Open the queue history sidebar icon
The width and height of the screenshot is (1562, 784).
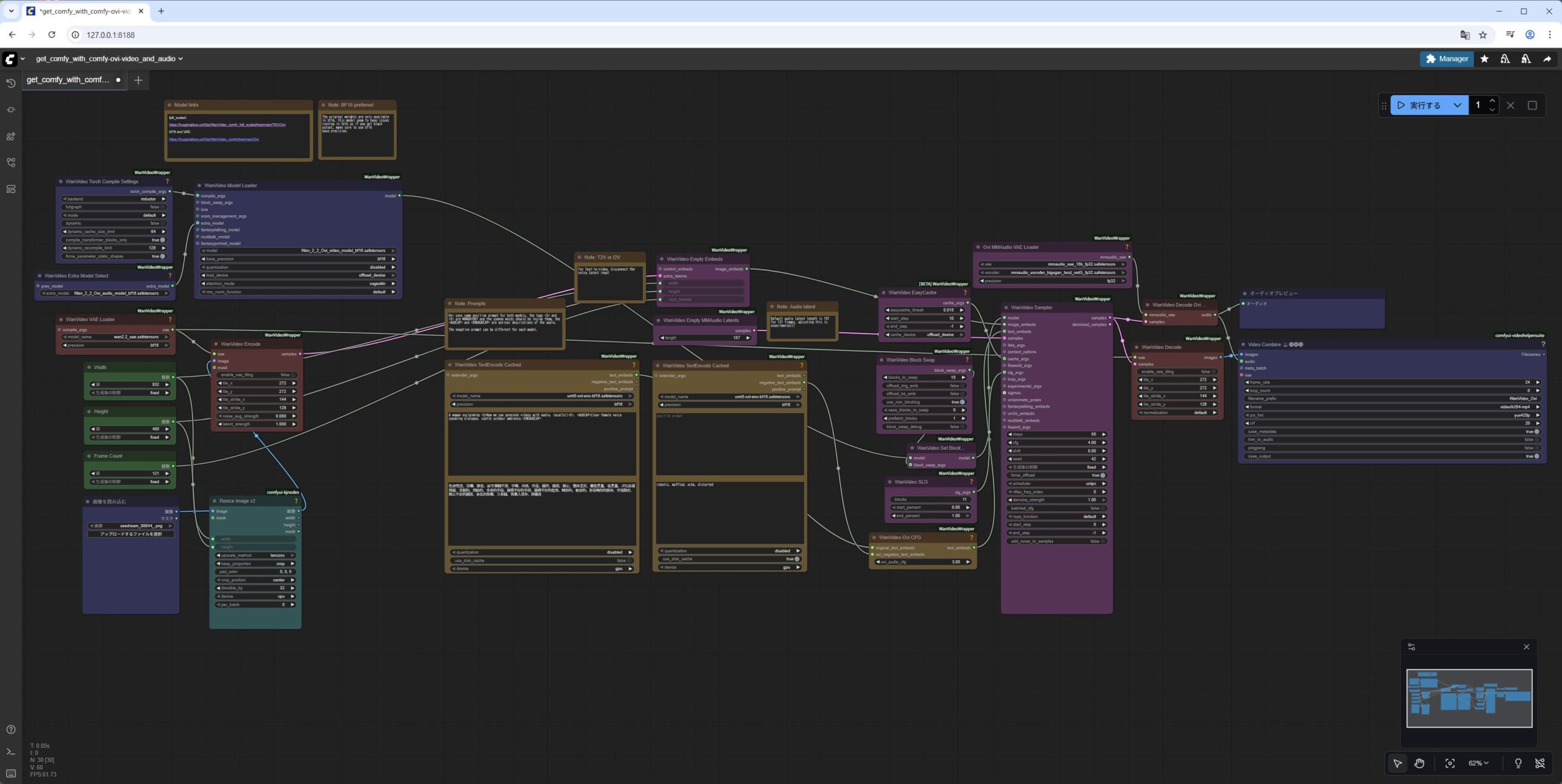coord(10,83)
